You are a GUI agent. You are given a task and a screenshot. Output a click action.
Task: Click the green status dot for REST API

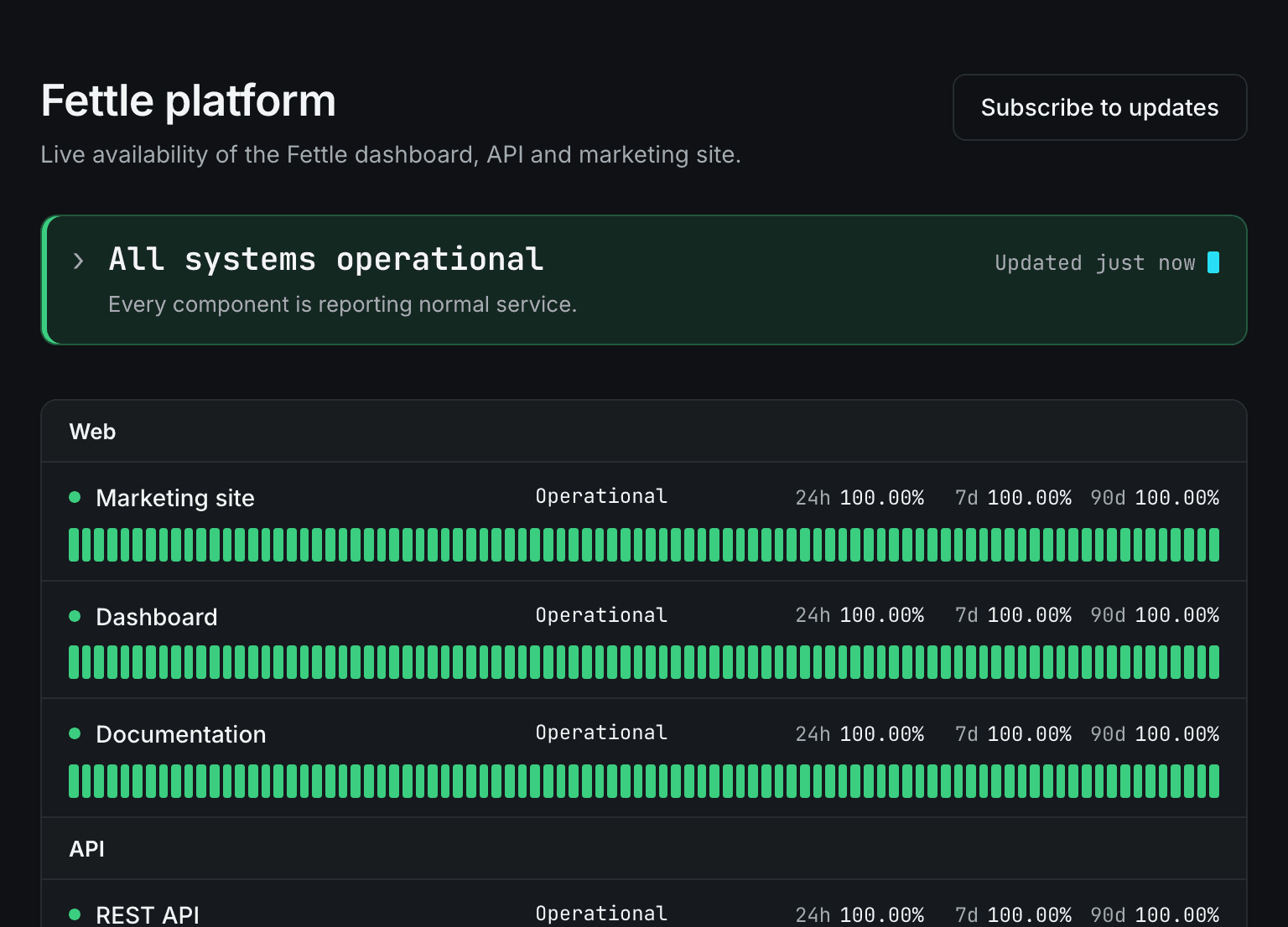(75, 914)
